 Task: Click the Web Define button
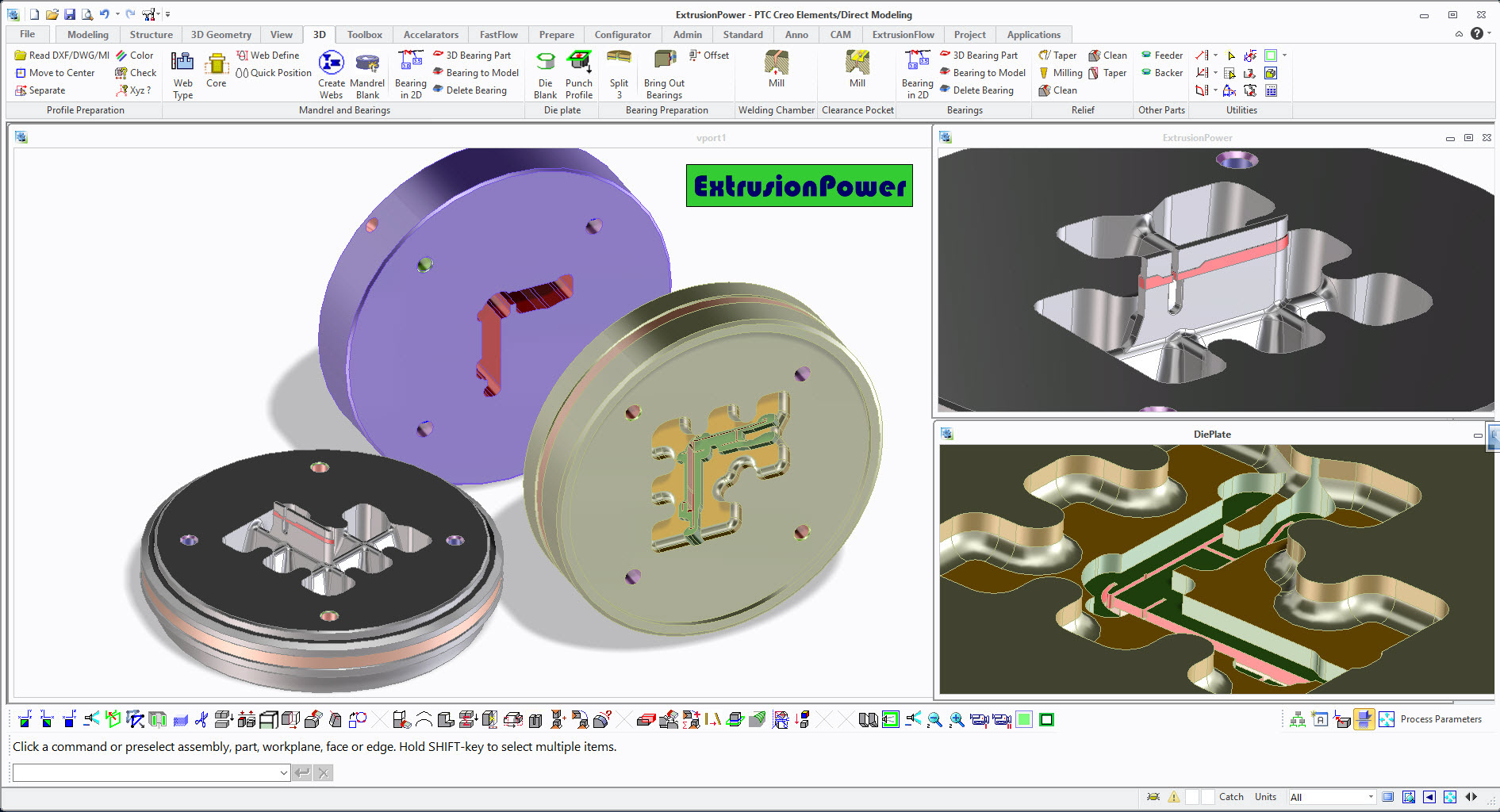click(x=267, y=56)
